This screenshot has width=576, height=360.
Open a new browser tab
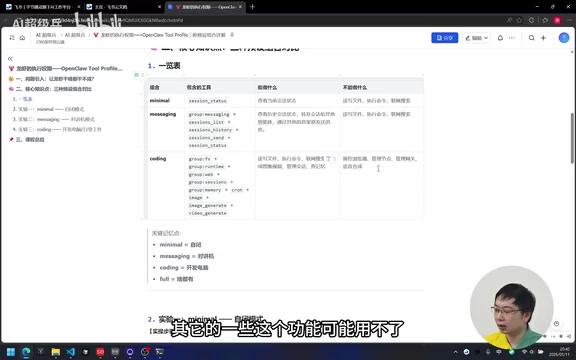point(252,7)
